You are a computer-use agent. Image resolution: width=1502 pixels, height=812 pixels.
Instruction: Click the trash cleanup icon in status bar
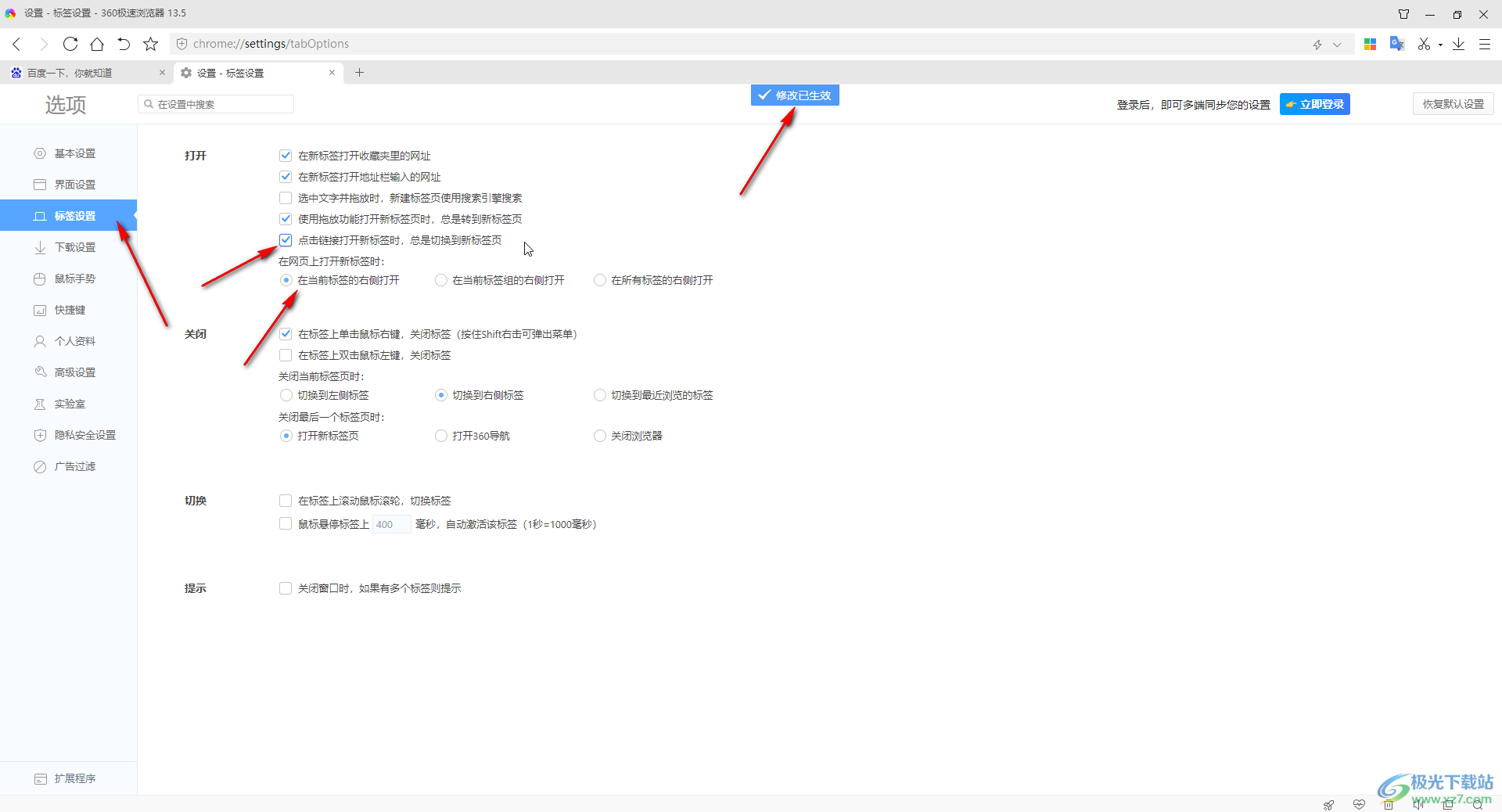click(1389, 804)
